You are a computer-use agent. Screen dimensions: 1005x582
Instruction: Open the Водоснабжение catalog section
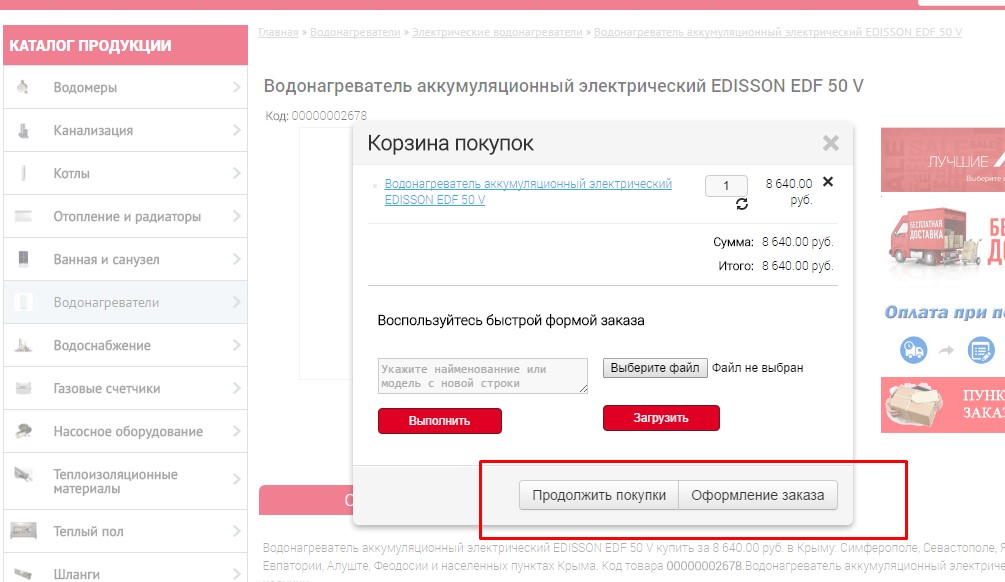[x=102, y=346]
